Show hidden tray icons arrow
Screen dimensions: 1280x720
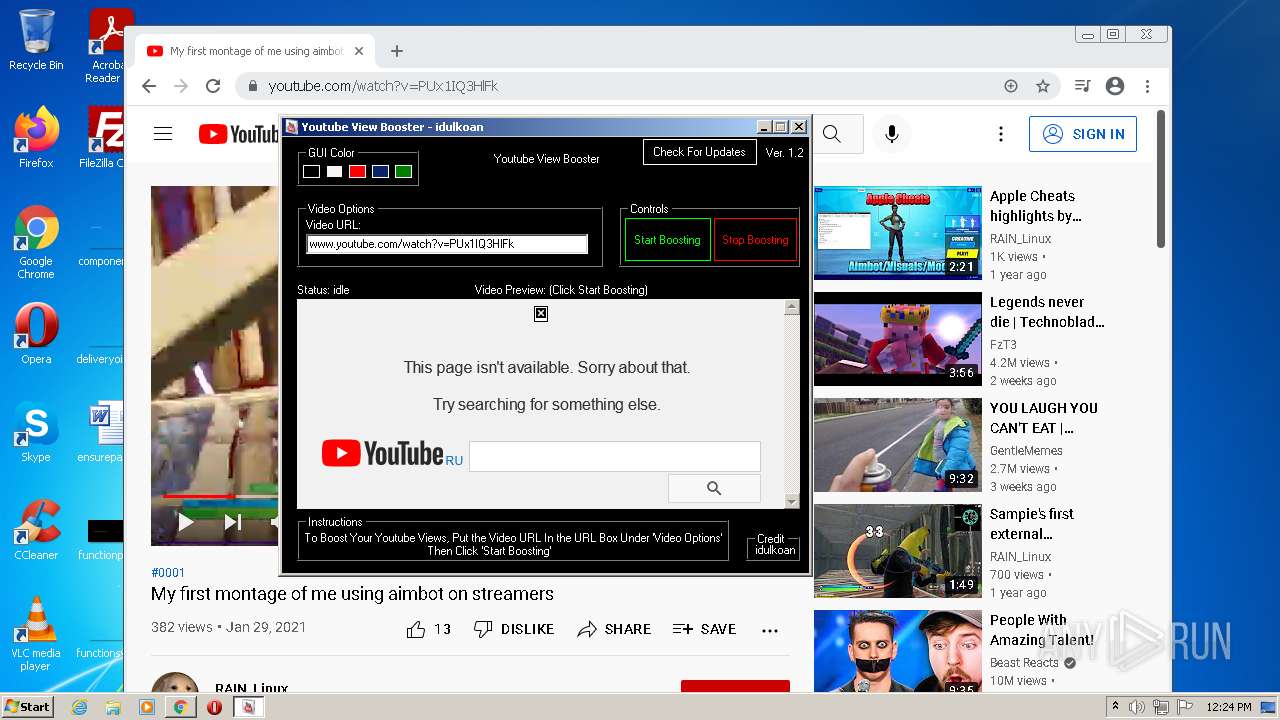pos(1115,707)
